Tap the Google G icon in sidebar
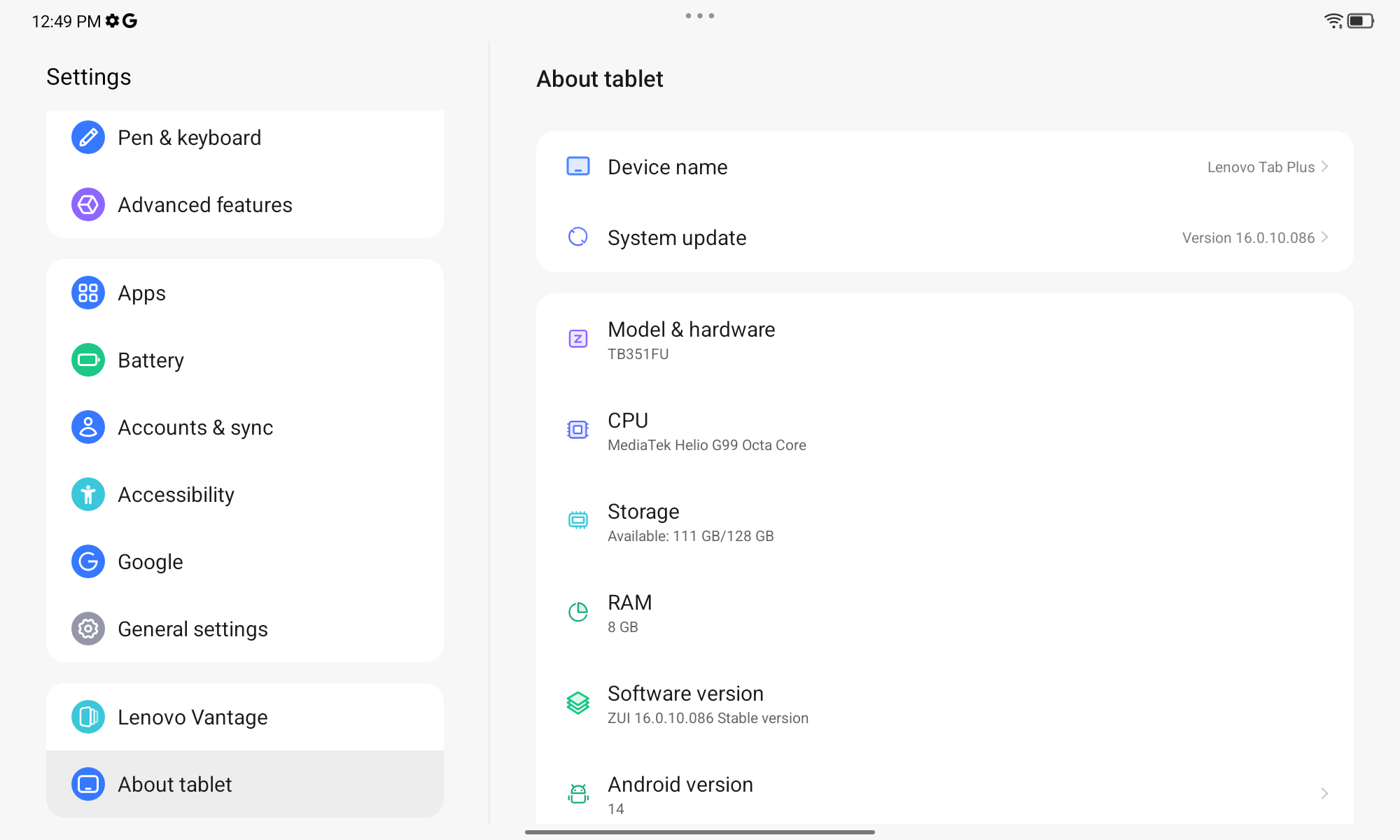Viewport: 1400px width, 840px height. point(88,561)
